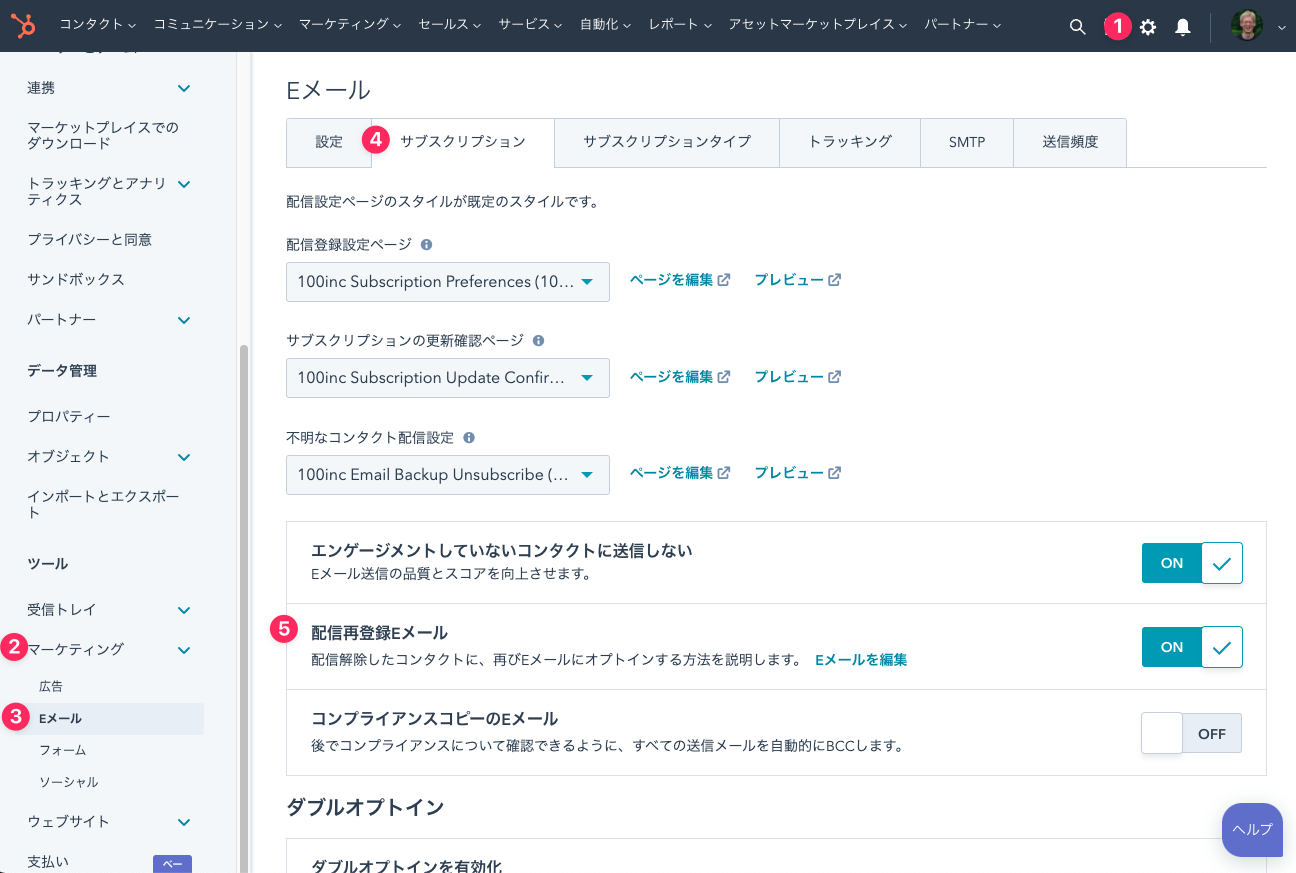
Task: Click the user profile avatar
Action: (x=1246, y=26)
